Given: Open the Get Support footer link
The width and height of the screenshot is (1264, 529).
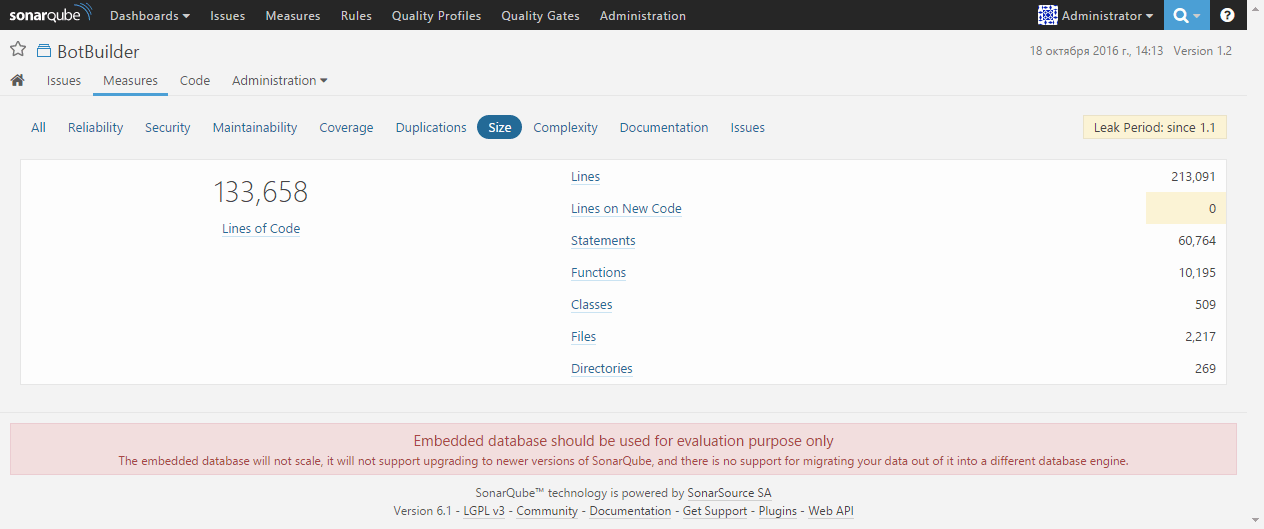Looking at the screenshot, I should 715,511.
